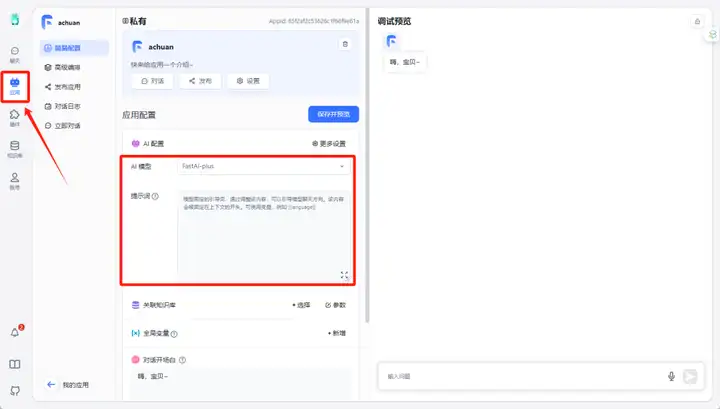Click the green FastGPT logo at top-left

point(15,19)
